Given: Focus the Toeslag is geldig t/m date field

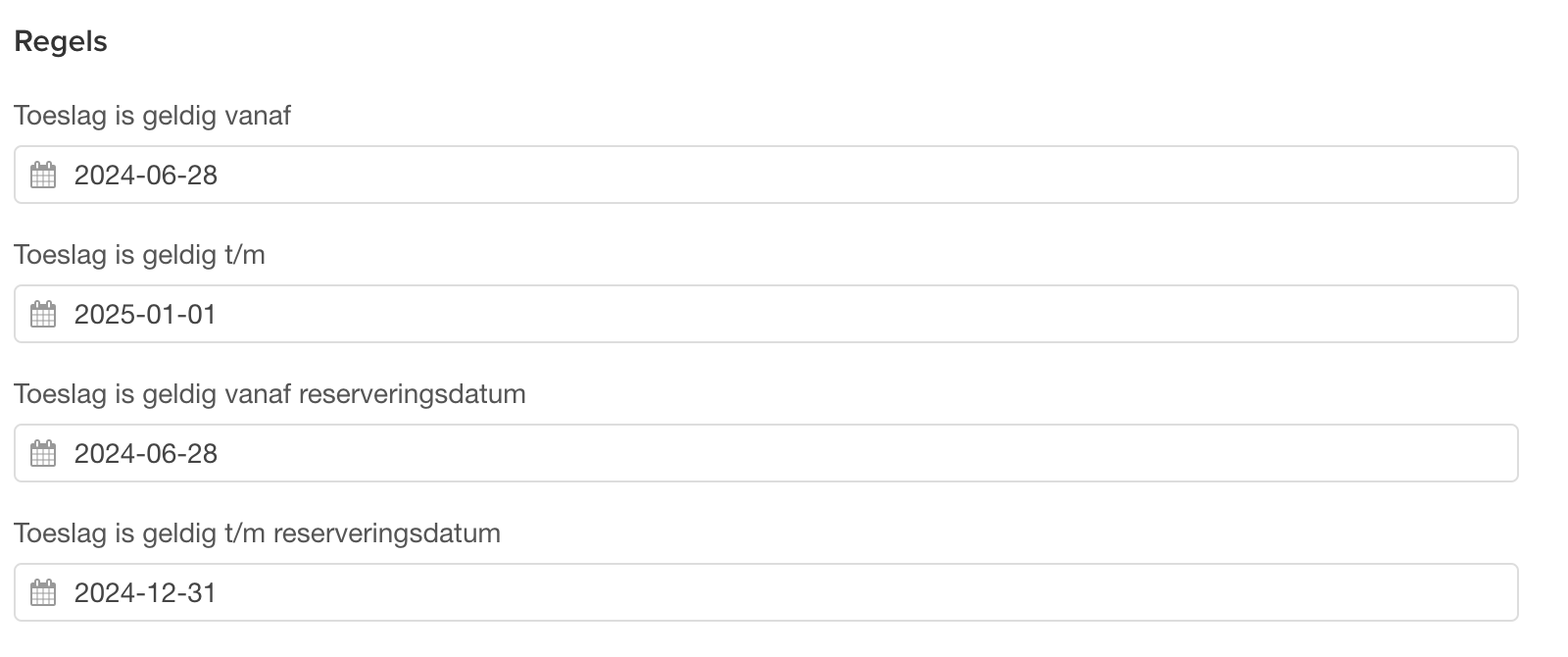Looking at the screenshot, I should 766,315.
